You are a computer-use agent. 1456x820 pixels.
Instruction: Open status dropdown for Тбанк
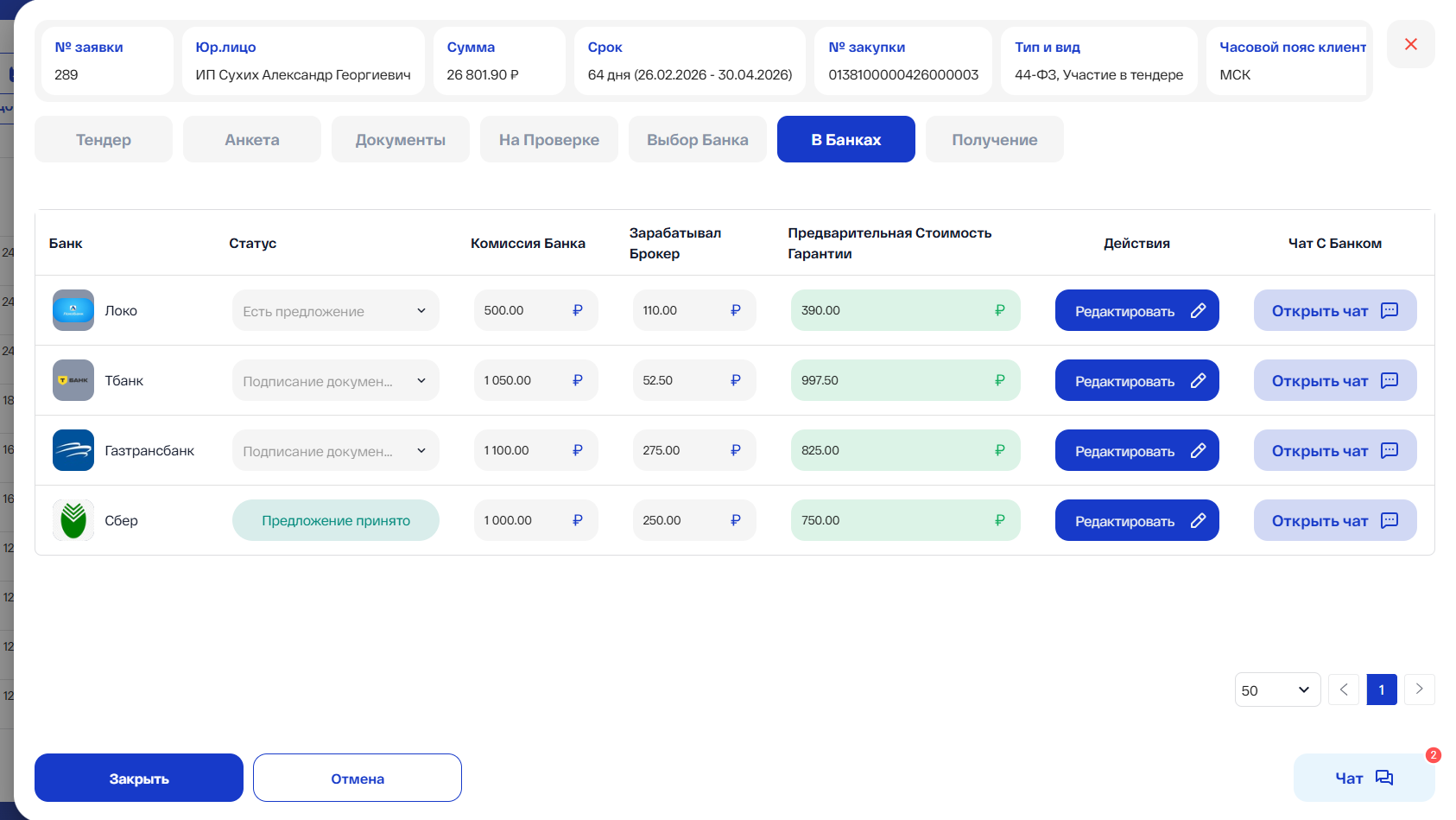click(336, 380)
